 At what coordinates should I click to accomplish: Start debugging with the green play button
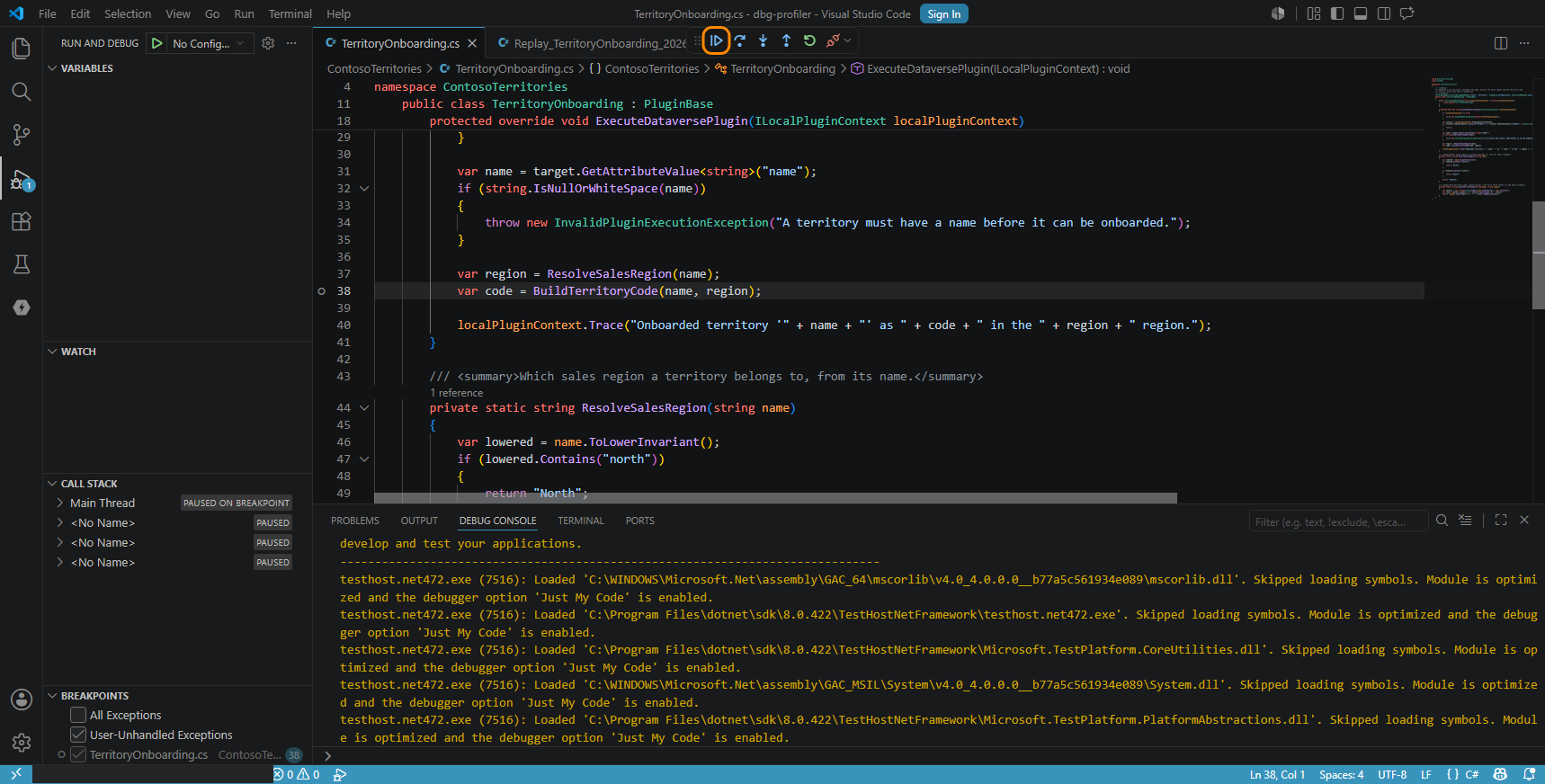pos(157,43)
